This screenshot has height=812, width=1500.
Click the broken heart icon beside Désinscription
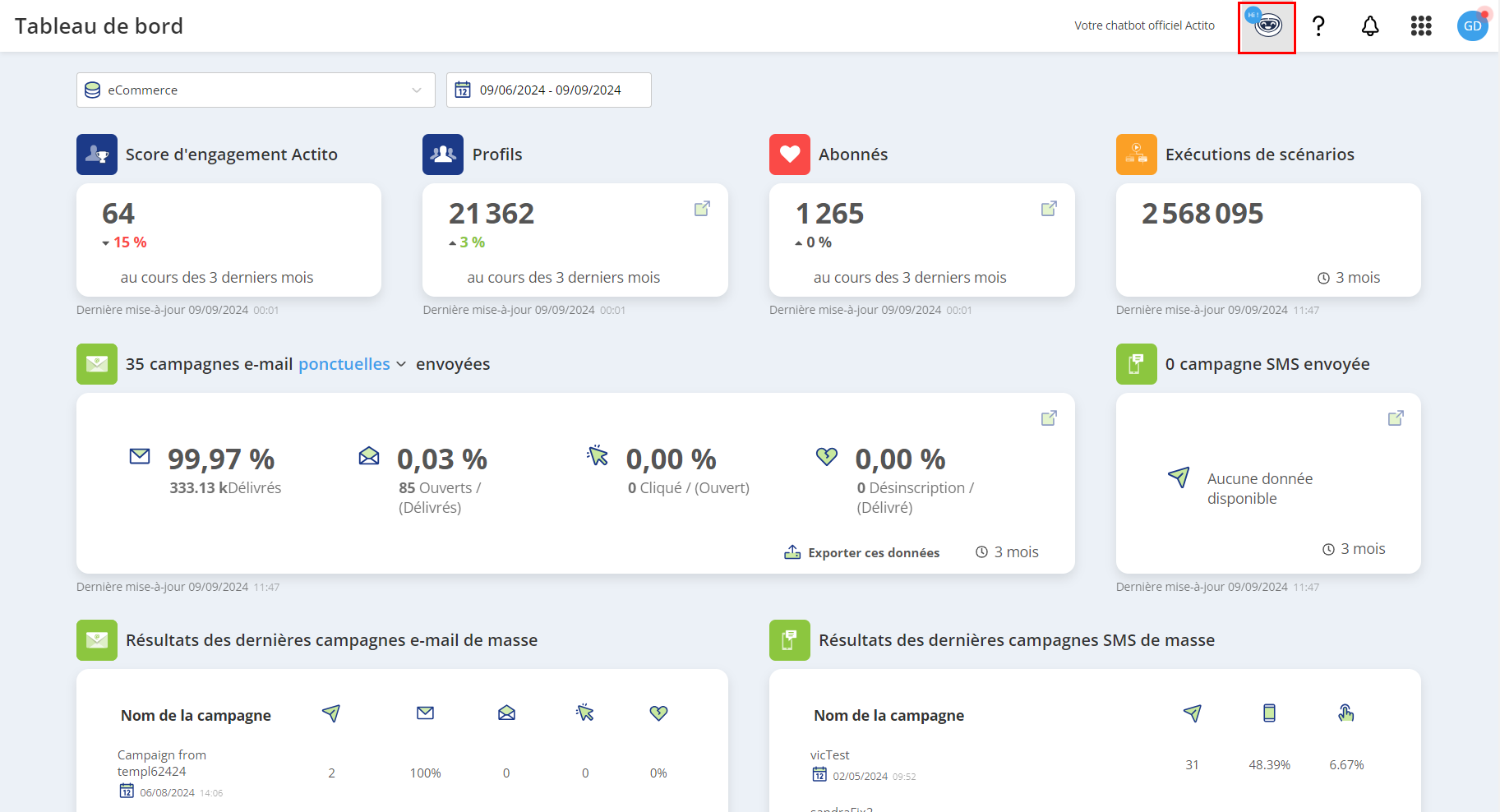[827, 456]
